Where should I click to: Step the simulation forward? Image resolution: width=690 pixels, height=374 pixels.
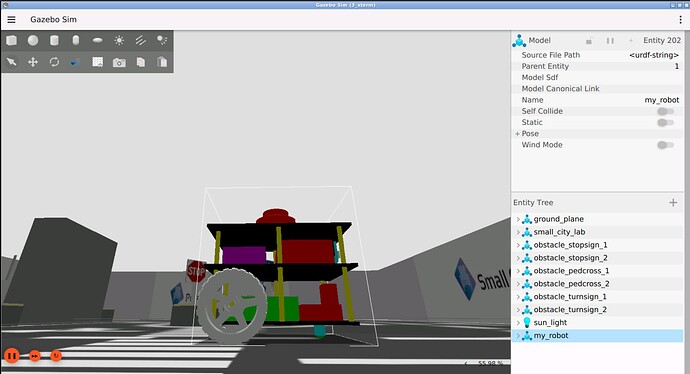point(35,356)
